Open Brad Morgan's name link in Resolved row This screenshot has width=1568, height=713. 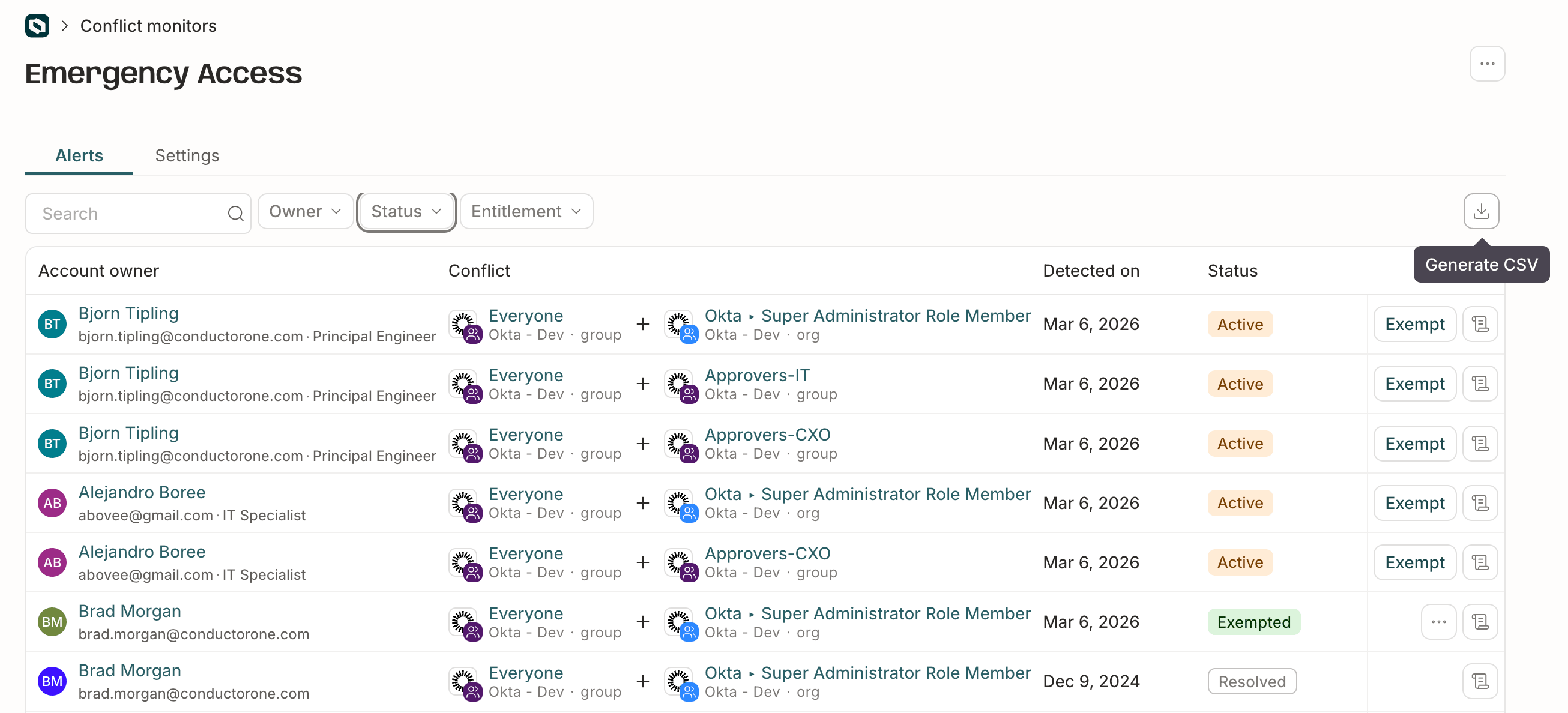pyautogui.click(x=130, y=670)
